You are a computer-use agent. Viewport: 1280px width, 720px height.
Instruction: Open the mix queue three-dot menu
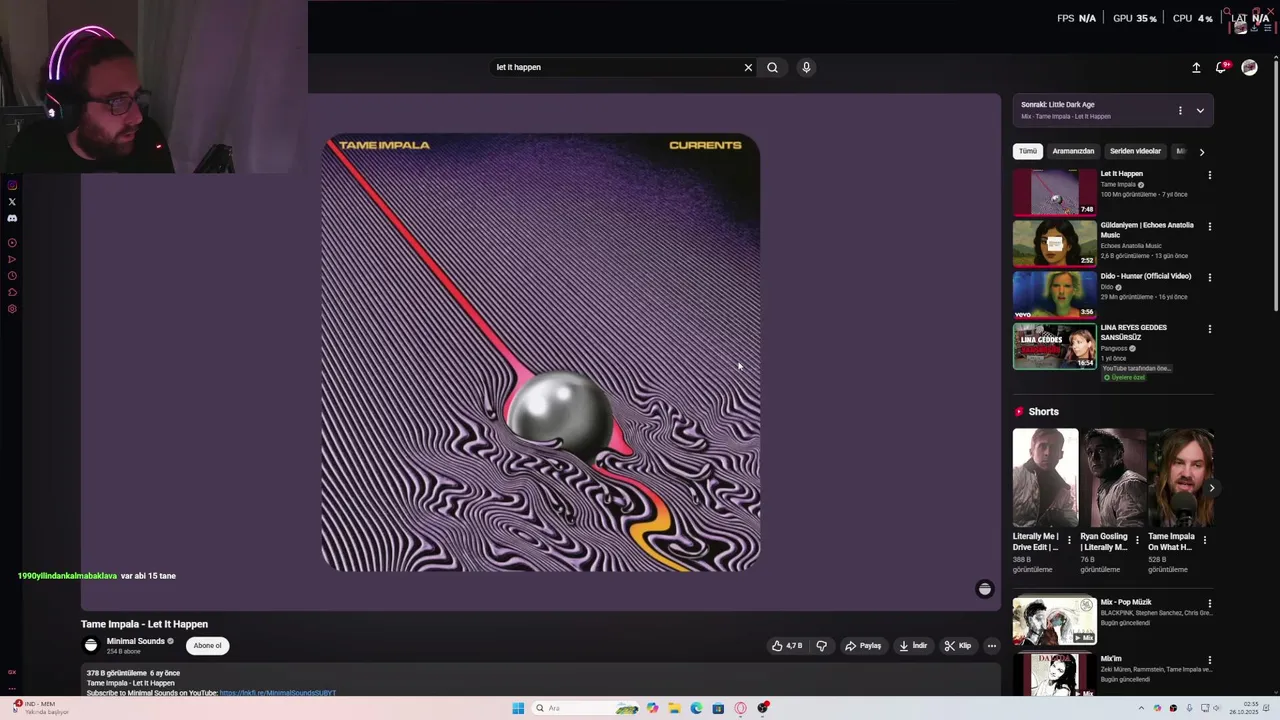click(x=1180, y=110)
